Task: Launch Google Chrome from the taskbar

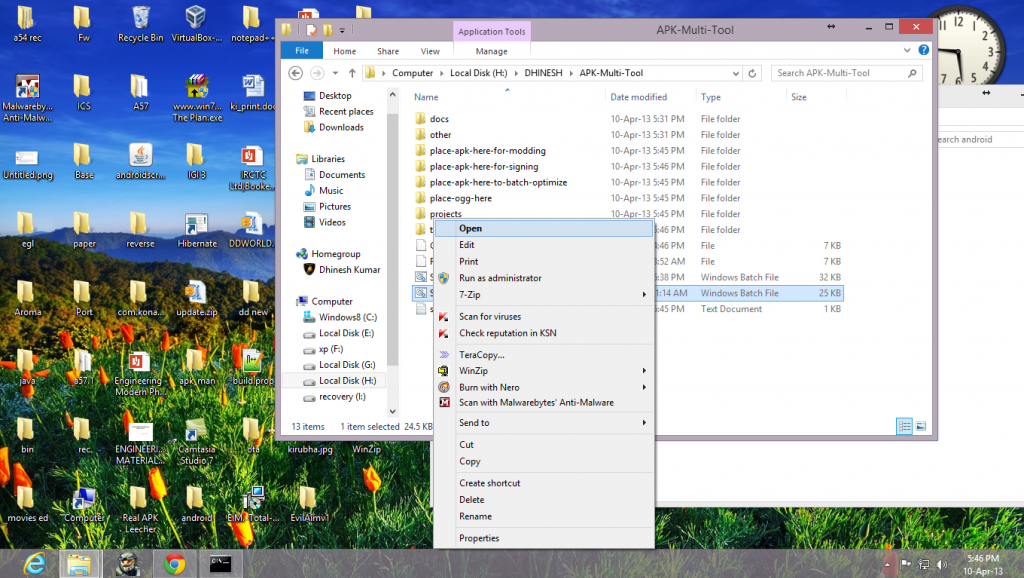Action: pos(174,564)
